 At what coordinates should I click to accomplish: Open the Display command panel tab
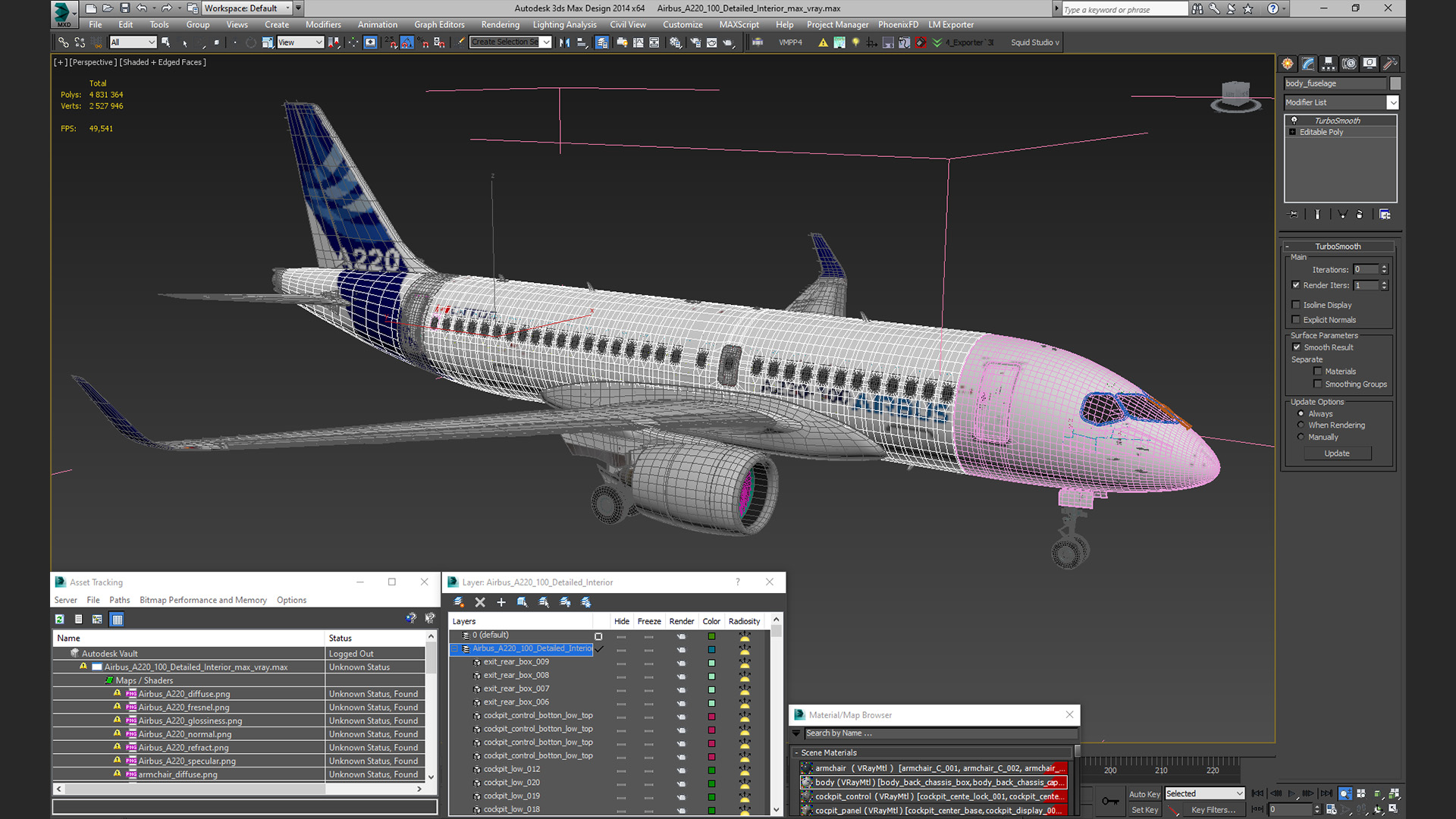[x=1370, y=64]
